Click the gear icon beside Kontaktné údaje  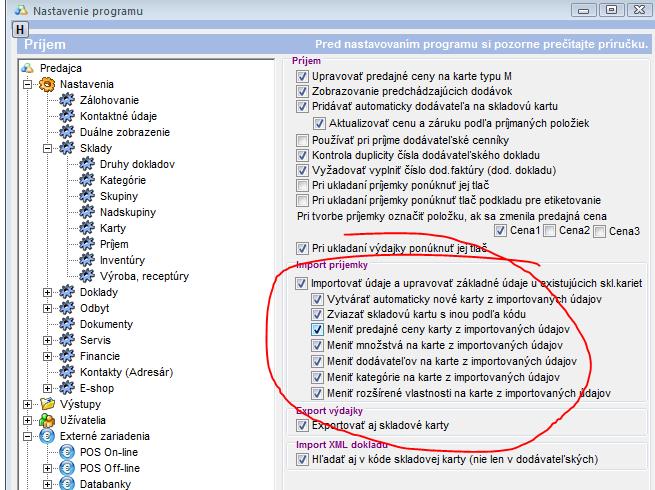[67, 116]
